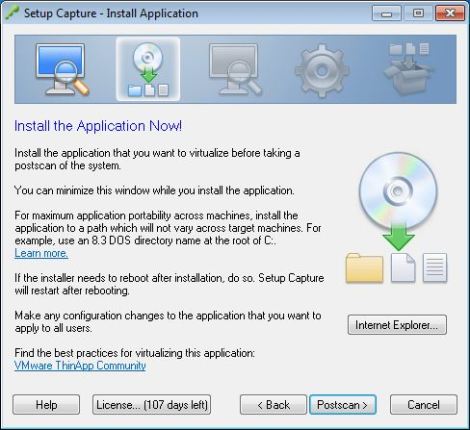The image size is (470, 430).
Task: Go back with the < Back button
Action: pos(273,405)
